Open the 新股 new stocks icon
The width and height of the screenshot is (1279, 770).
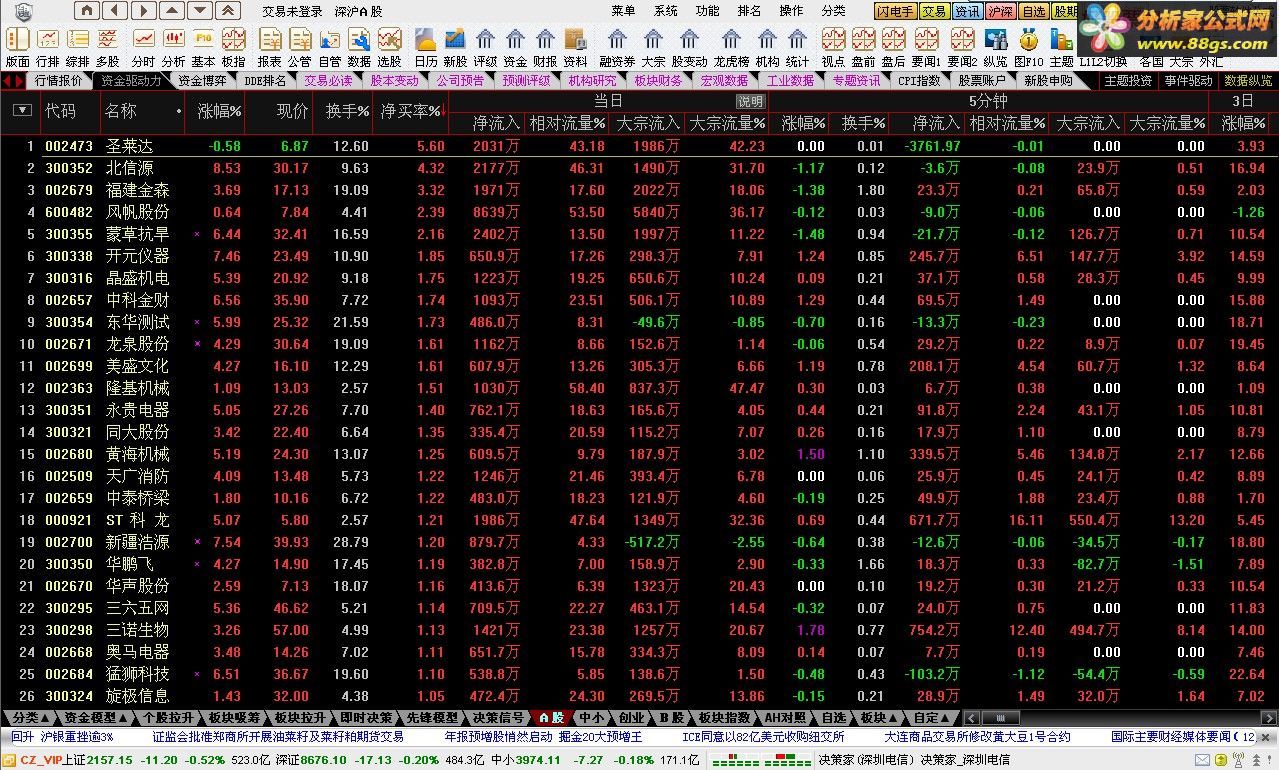(x=455, y=47)
